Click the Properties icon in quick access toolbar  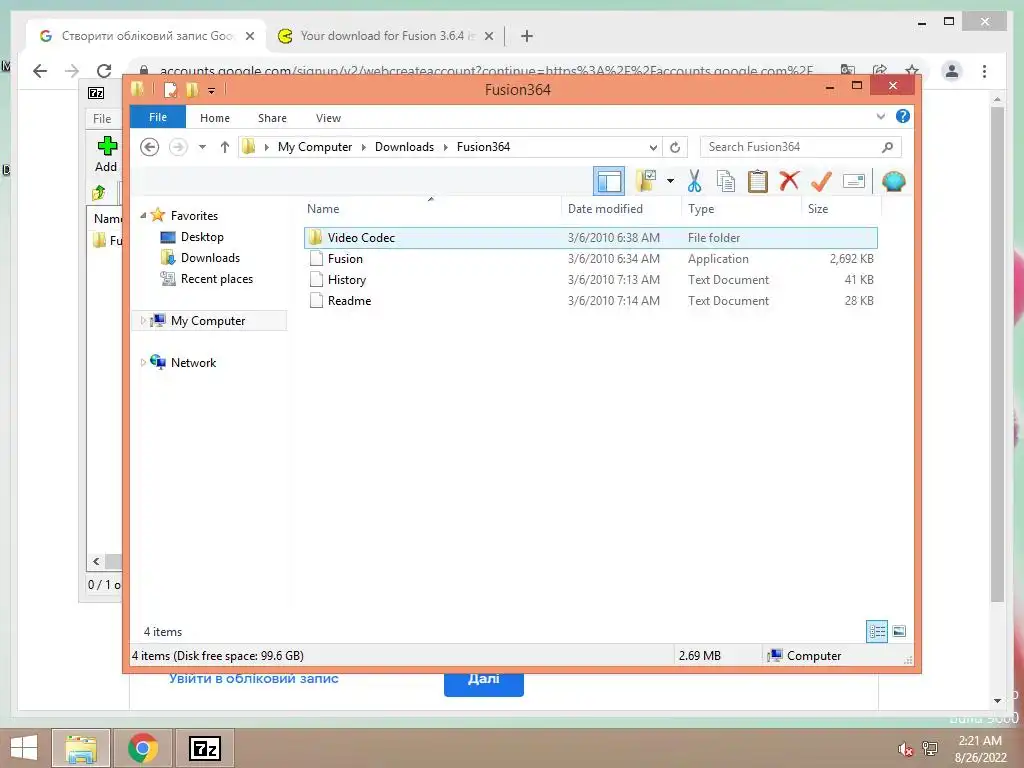[170, 89]
